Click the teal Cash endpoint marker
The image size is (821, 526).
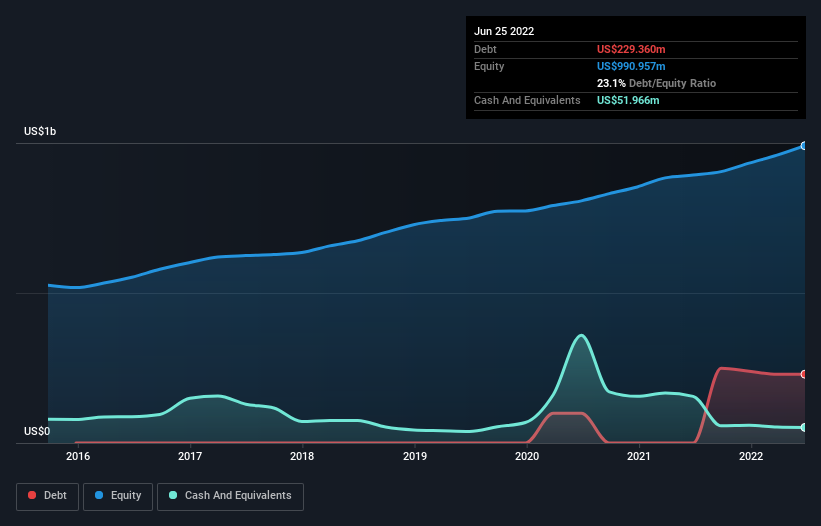(x=804, y=428)
